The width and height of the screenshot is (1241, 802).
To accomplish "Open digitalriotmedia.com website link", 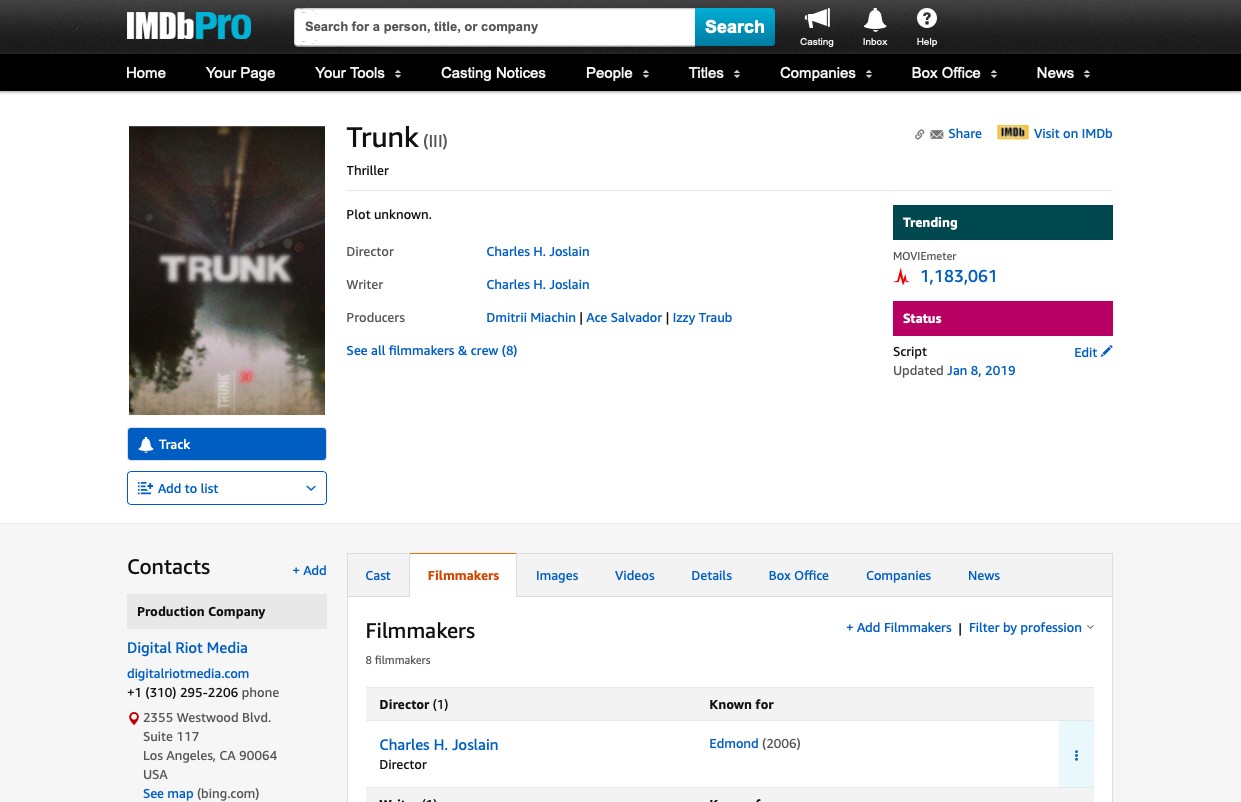I will (x=188, y=674).
